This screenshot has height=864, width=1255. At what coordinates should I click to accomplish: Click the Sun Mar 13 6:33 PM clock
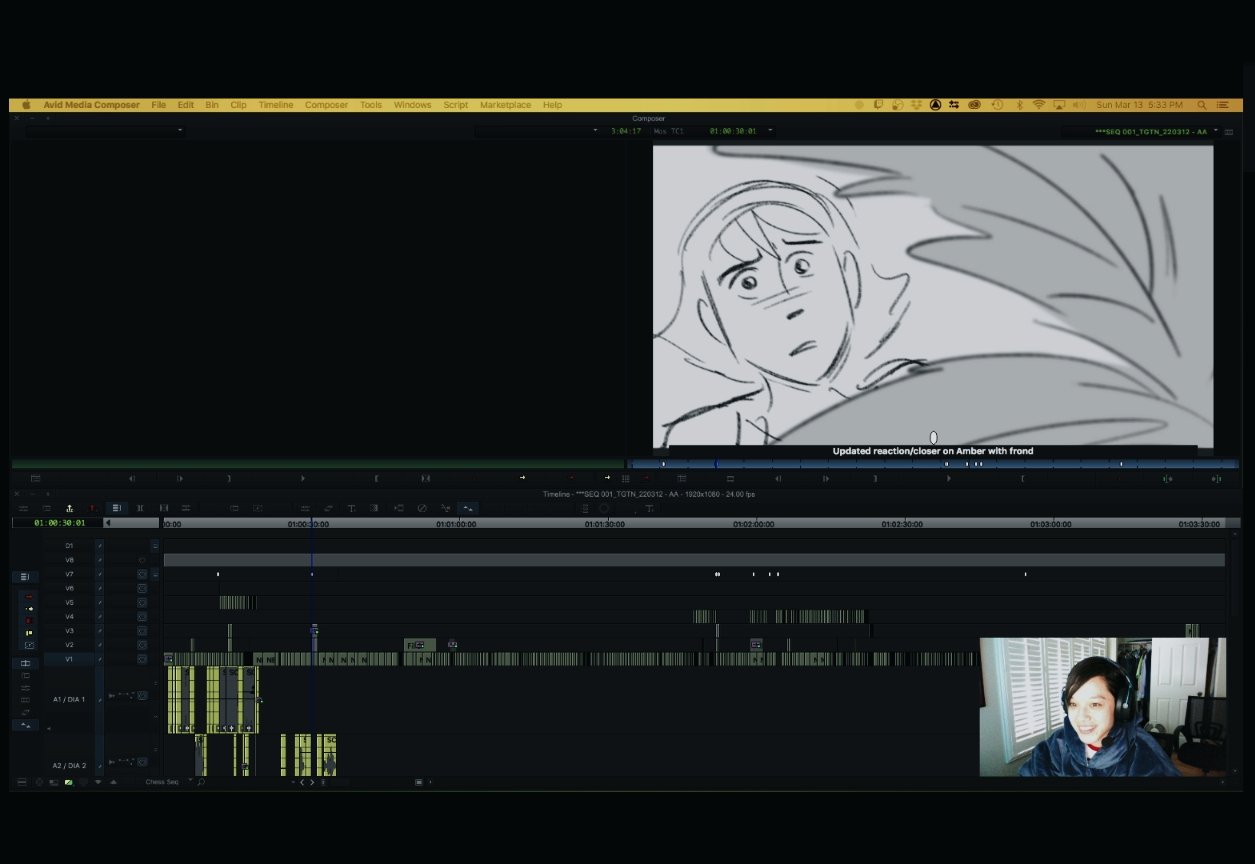1140,105
